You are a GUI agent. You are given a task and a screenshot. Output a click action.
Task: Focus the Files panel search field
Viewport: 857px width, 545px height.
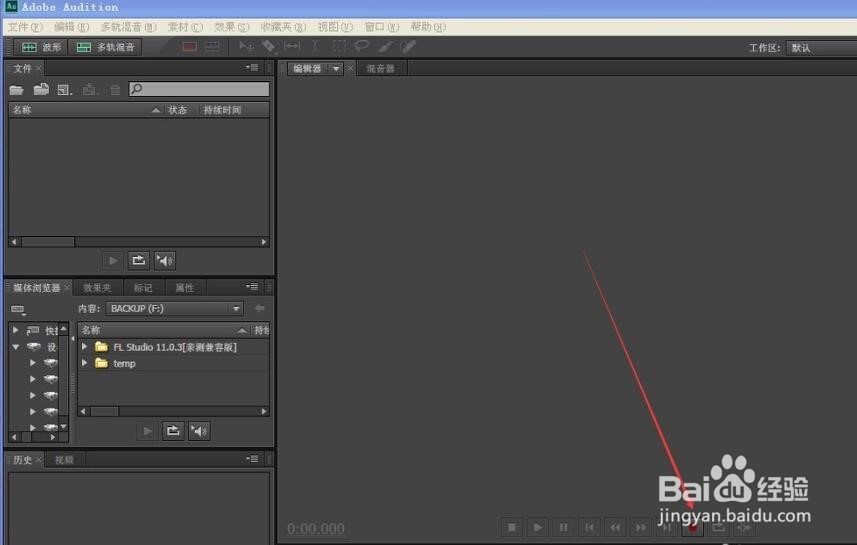(199, 89)
